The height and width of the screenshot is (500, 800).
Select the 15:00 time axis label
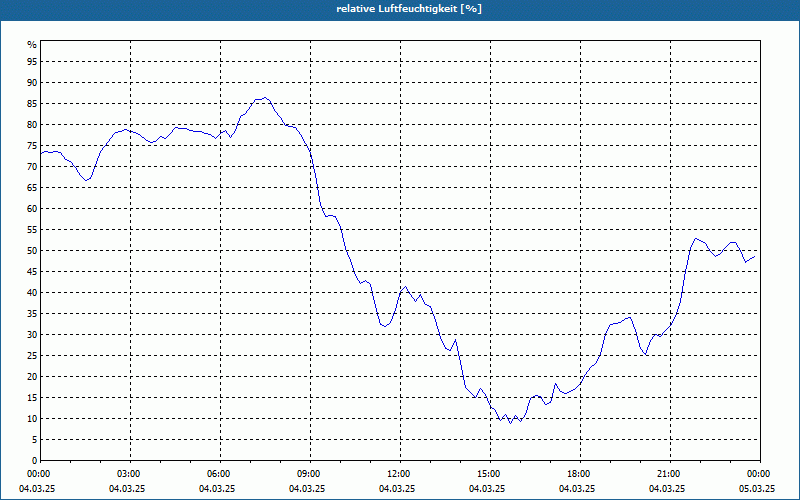[490, 474]
